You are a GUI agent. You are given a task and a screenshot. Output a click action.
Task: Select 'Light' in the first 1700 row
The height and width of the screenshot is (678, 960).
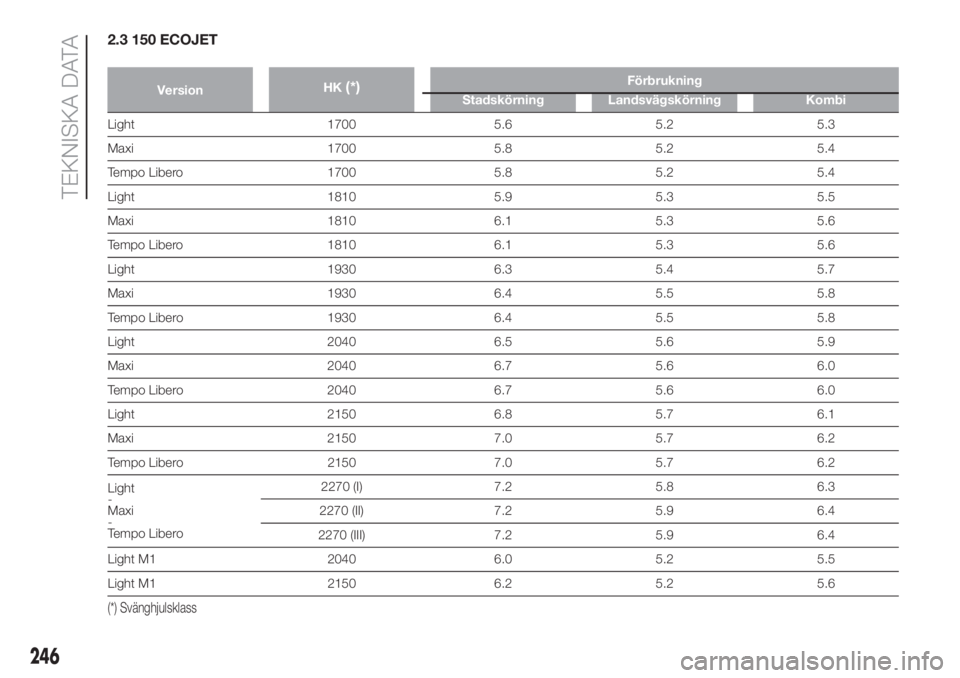point(121,124)
